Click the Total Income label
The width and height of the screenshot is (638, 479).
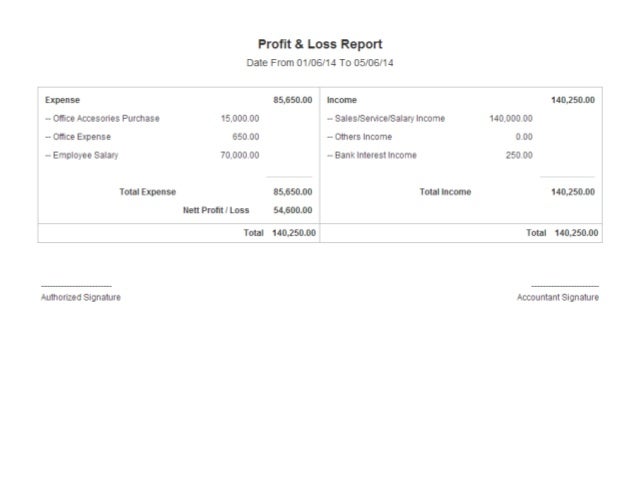[x=446, y=192]
